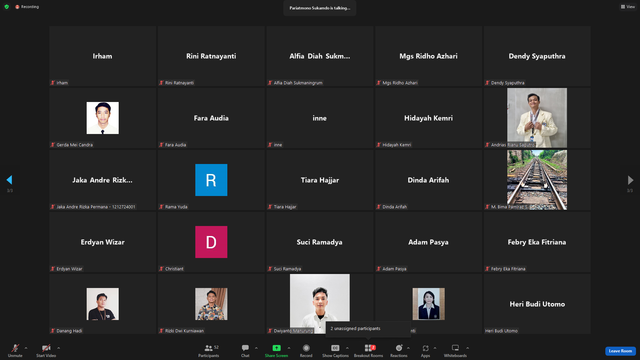Select Erdyan Wizar's tile
640x360 pixels.
click(102, 242)
